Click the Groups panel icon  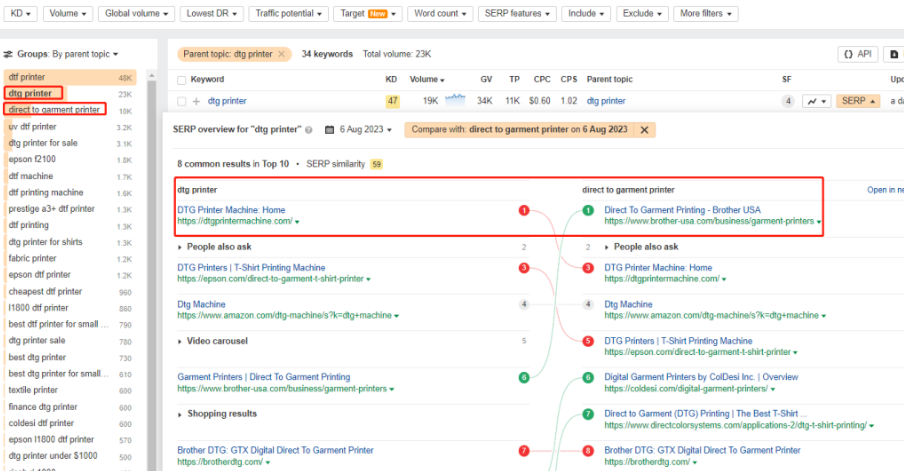tap(8, 54)
